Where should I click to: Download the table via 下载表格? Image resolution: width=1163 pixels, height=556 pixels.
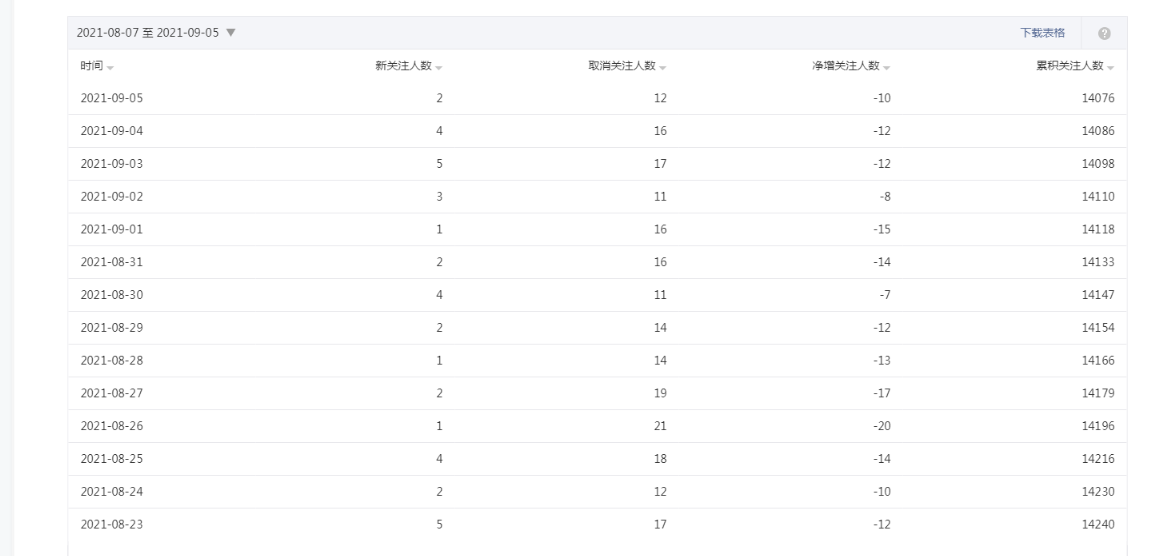point(1042,33)
